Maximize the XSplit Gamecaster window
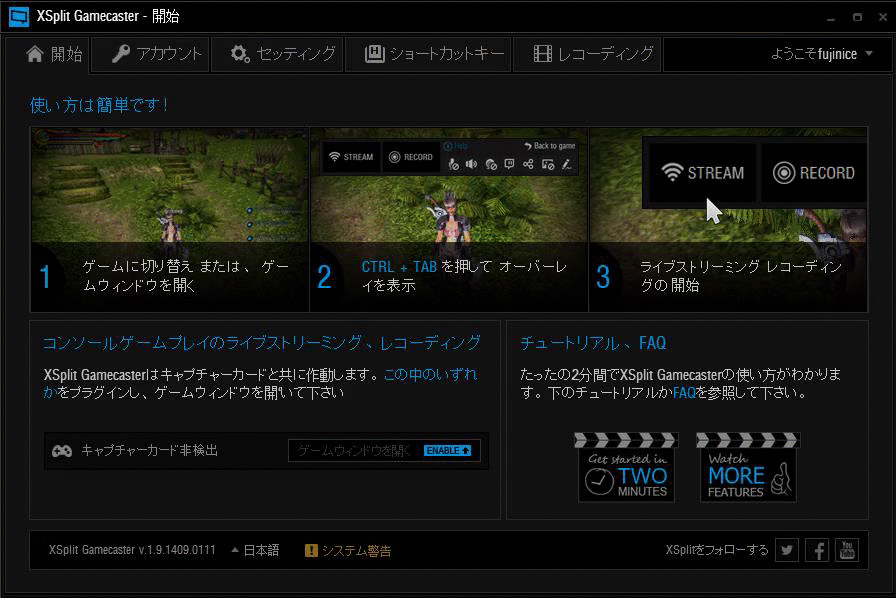This screenshot has height=598, width=896. click(857, 18)
